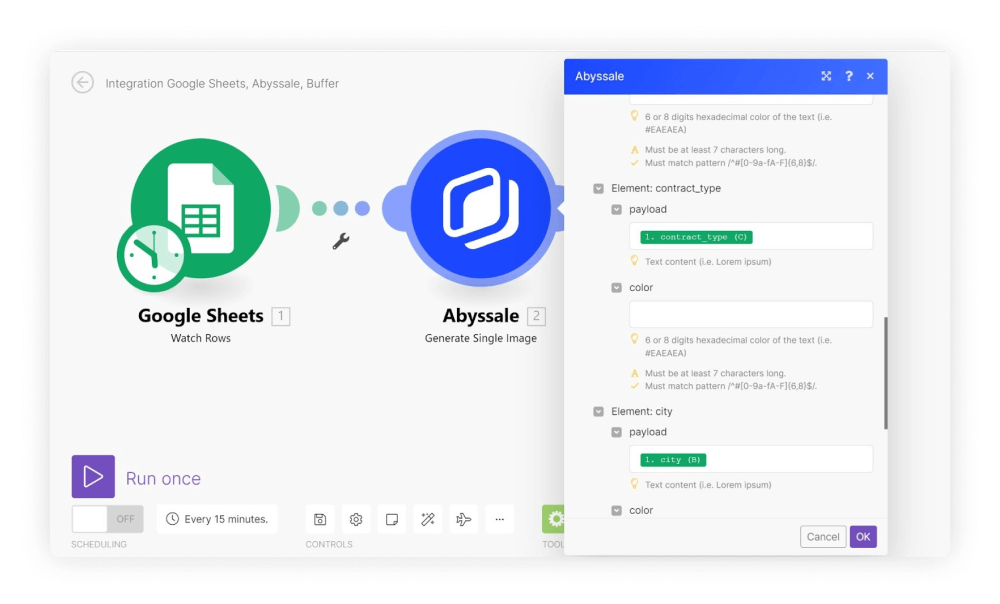Select the green city (B) tag
The image size is (1000, 604).
673,460
